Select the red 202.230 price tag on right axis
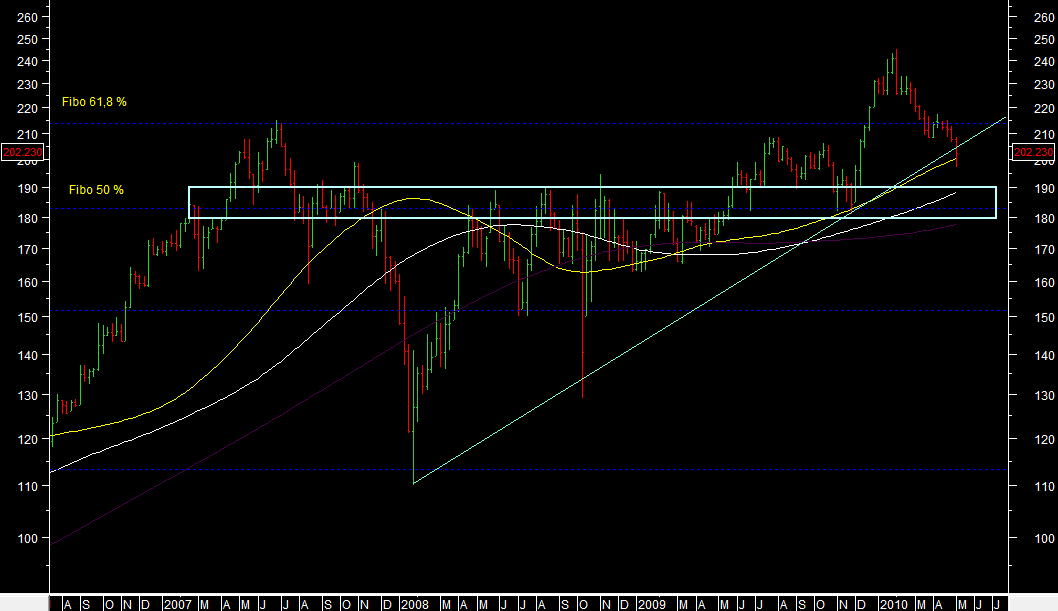Viewport: 1058px width, 611px height. 1033,152
